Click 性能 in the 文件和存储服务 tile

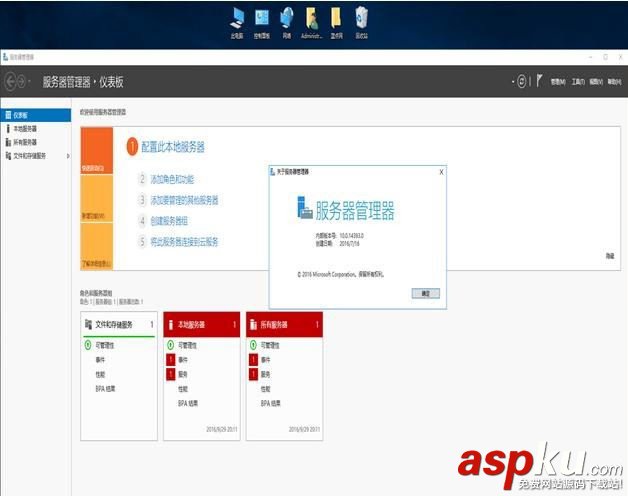click(100, 374)
